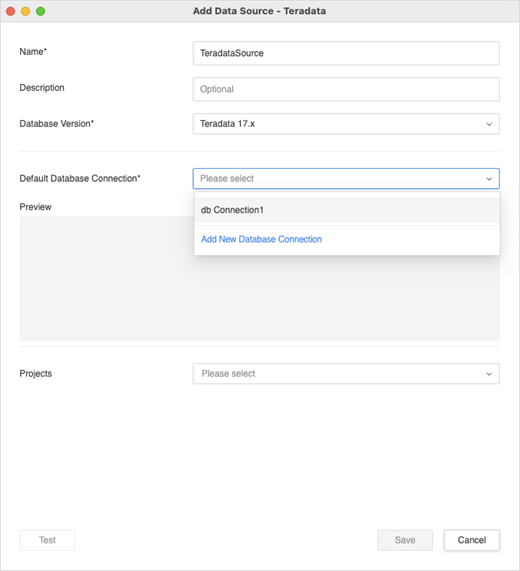Collapse the Default Database Connection dropdown field
520x571 pixels.
coord(346,178)
